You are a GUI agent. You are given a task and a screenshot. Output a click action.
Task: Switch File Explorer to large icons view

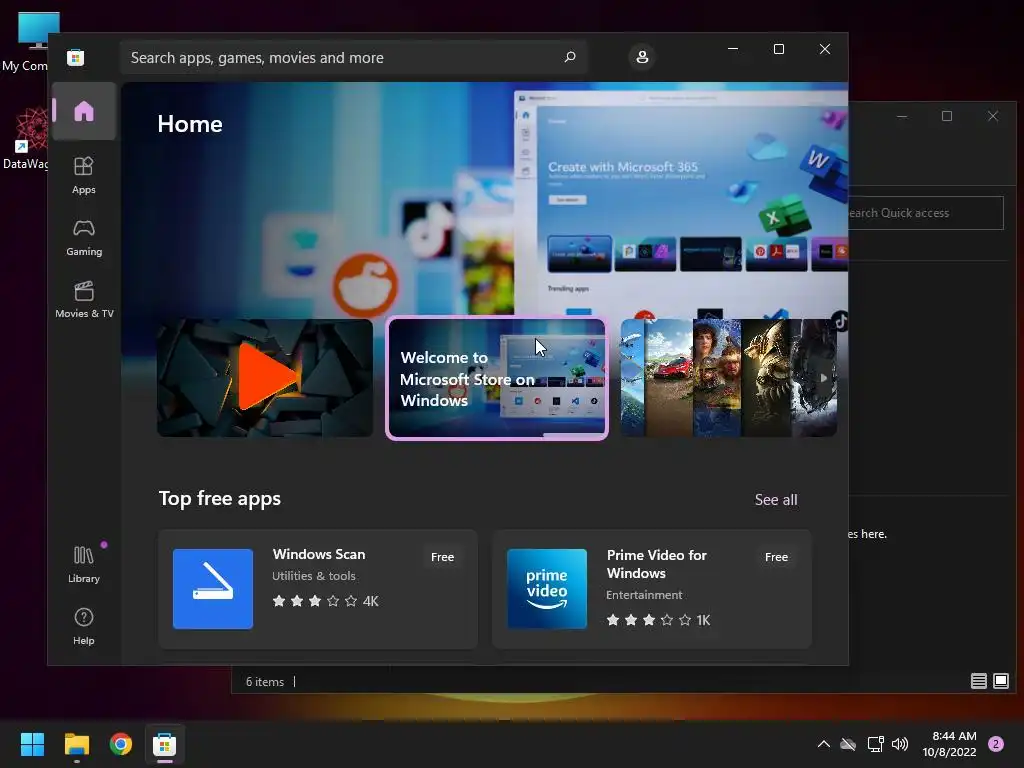coord(1000,681)
